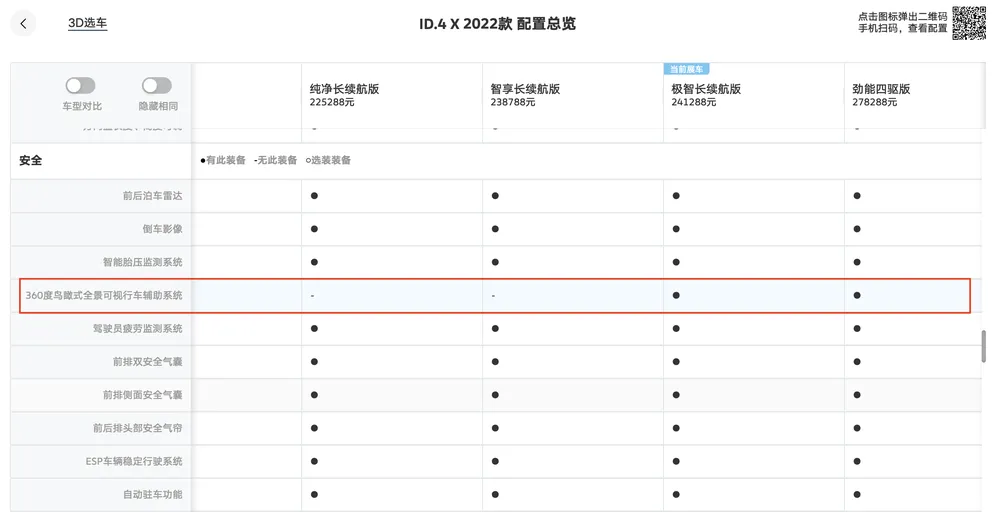Toggle the 隐藏相同 switch
1000x512 pixels.
(157, 85)
